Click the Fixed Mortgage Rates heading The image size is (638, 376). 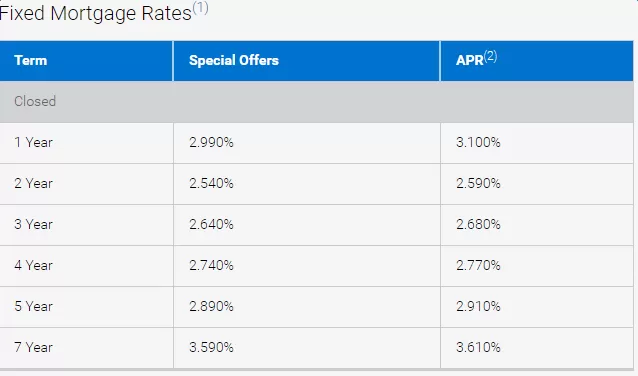[x=96, y=13]
